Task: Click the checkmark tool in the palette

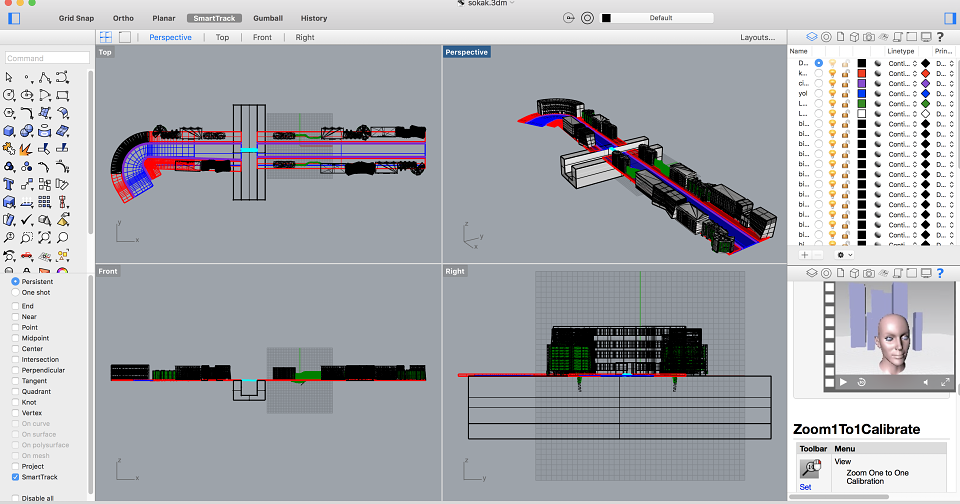Action: pyautogui.click(x=27, y=219)
